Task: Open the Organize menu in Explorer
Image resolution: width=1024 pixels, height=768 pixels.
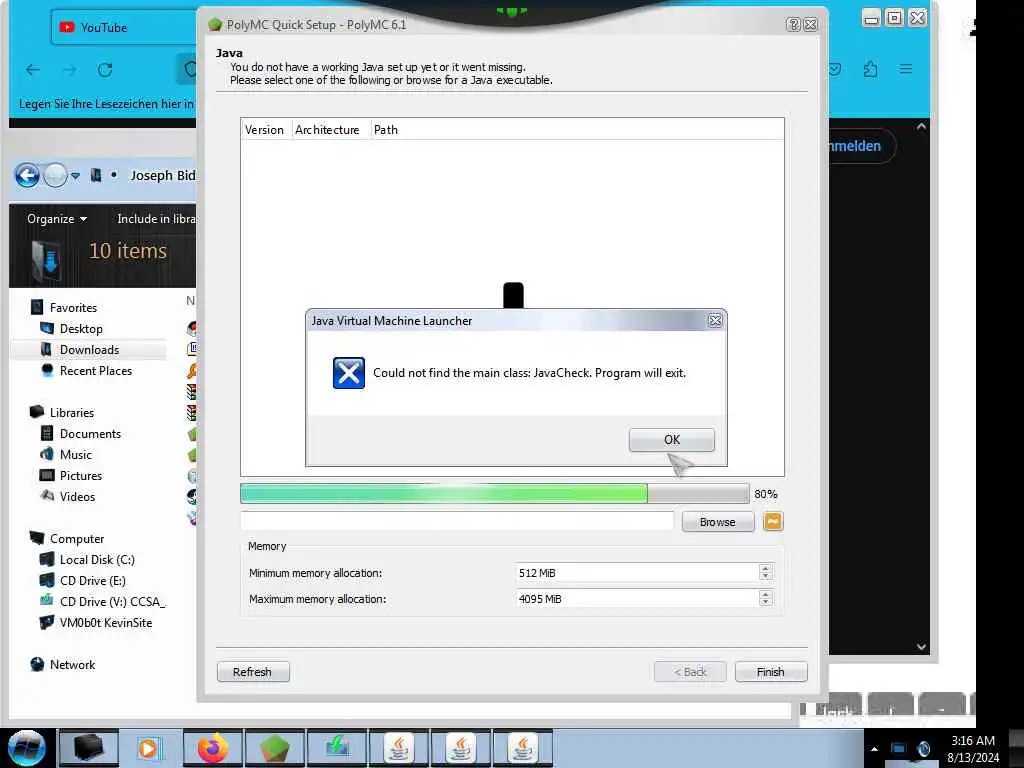Action: pos(57,219)
